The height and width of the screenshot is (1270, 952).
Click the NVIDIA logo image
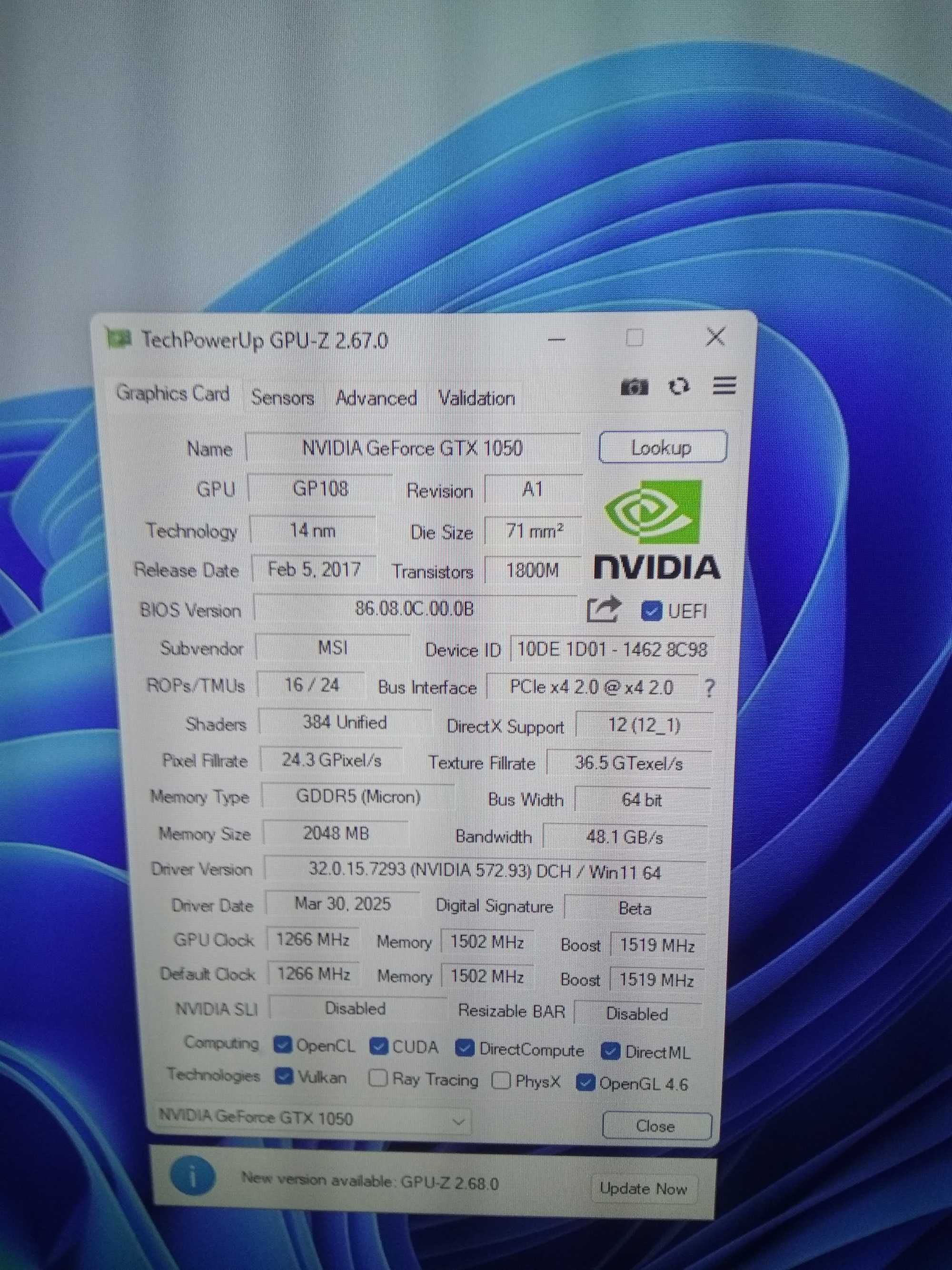pos(656,530)
